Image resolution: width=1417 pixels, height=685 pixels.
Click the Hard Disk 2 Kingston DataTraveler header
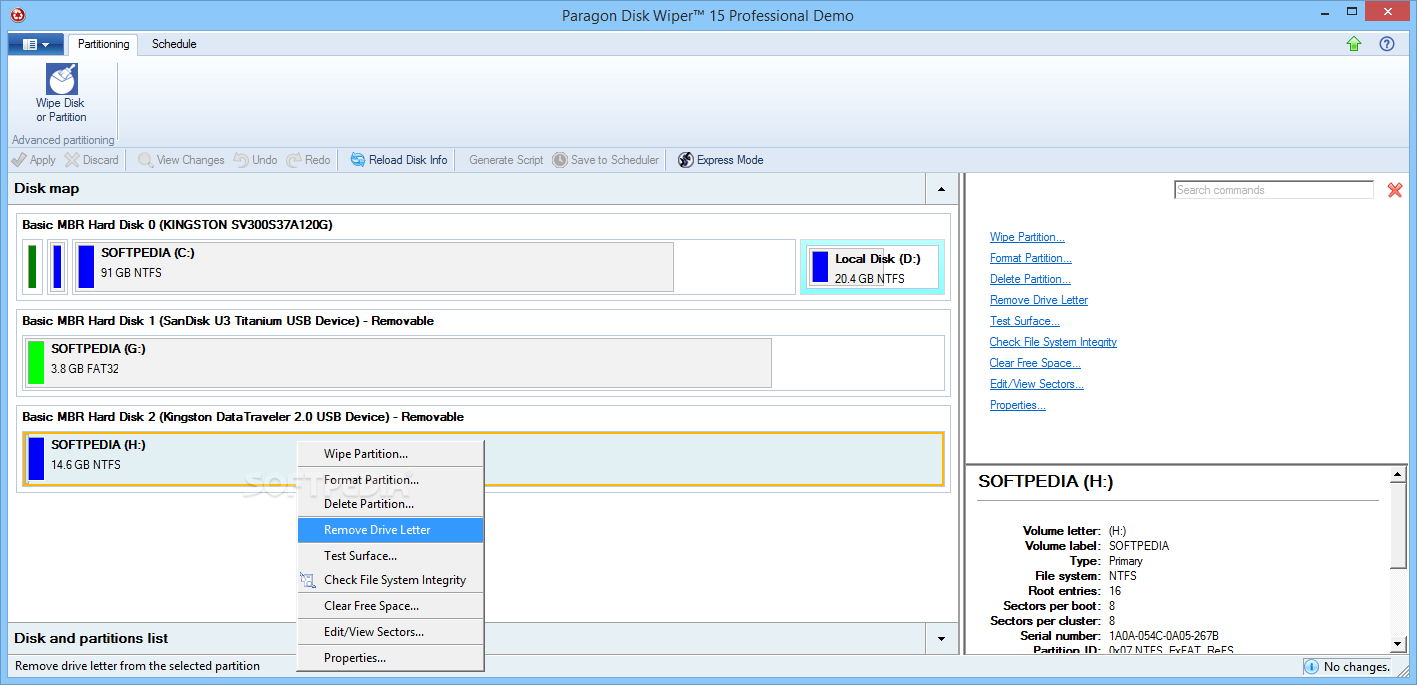pos(243,417)
